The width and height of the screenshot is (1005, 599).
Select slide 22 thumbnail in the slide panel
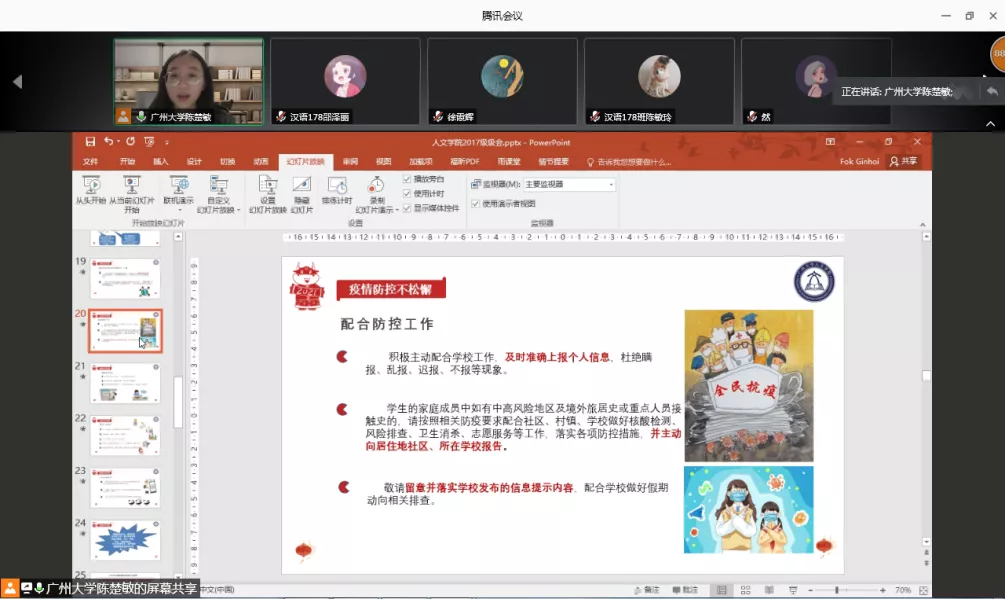click(125, 435)
